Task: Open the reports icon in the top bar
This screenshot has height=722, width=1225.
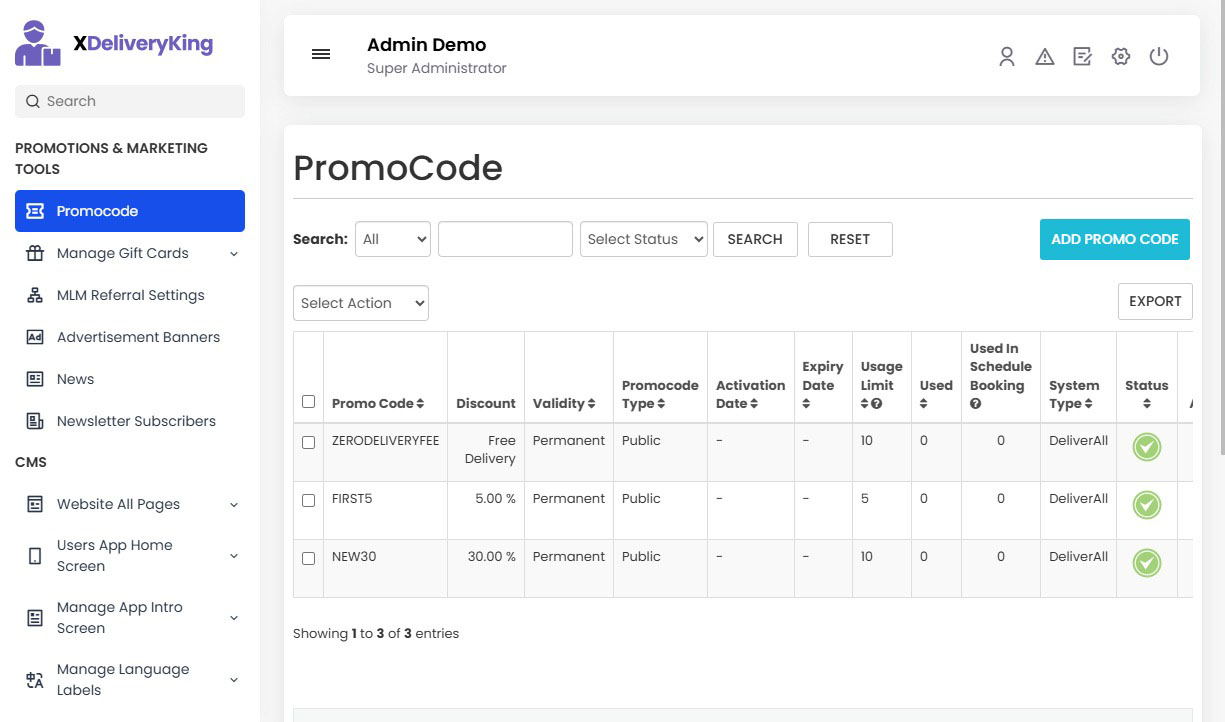Action: [1082, 57]
